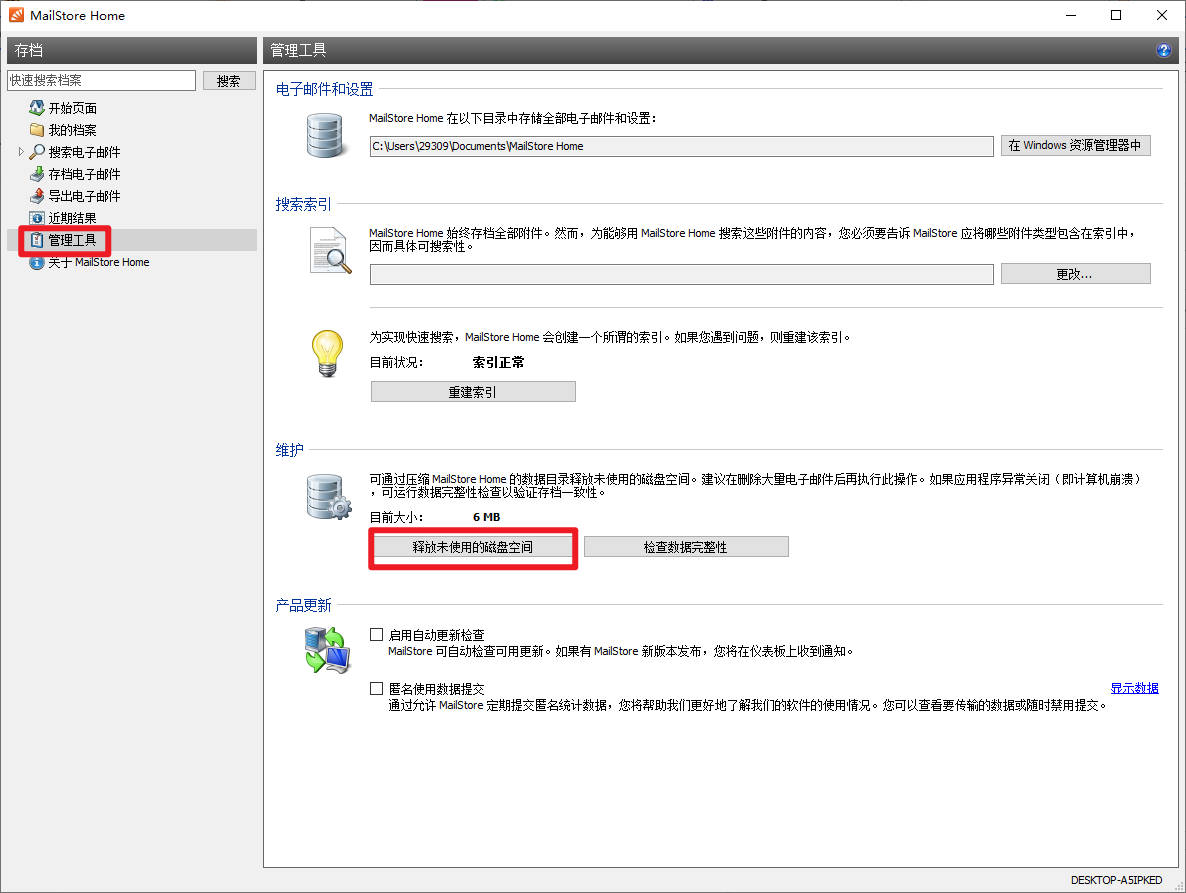Click the 我的档案 folder icon

[x=36, y=129]
